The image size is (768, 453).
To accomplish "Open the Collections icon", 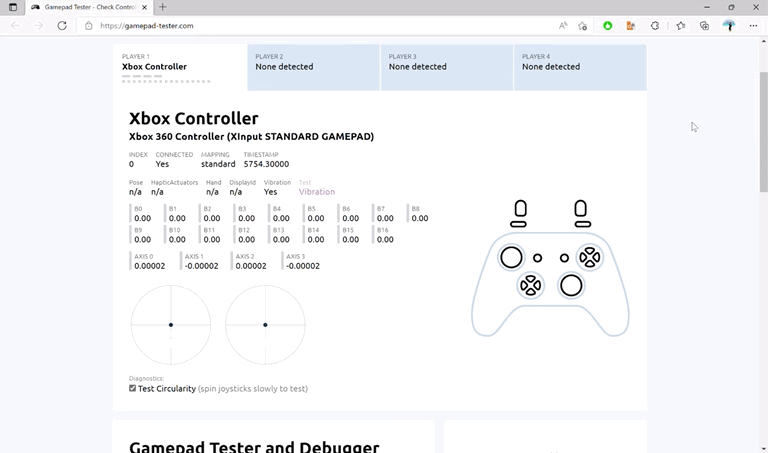I will coord(704,25).
